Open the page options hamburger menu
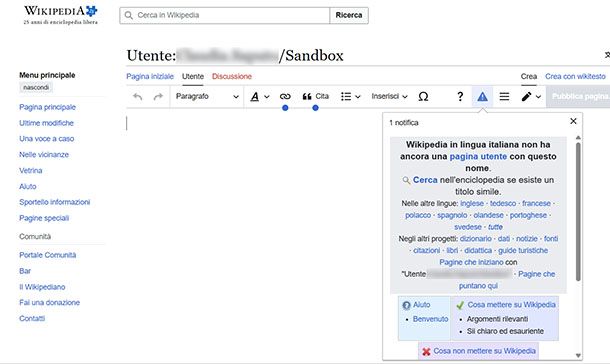Image resolution: width=610 pixels, height=364 pixels. (504, 96)
